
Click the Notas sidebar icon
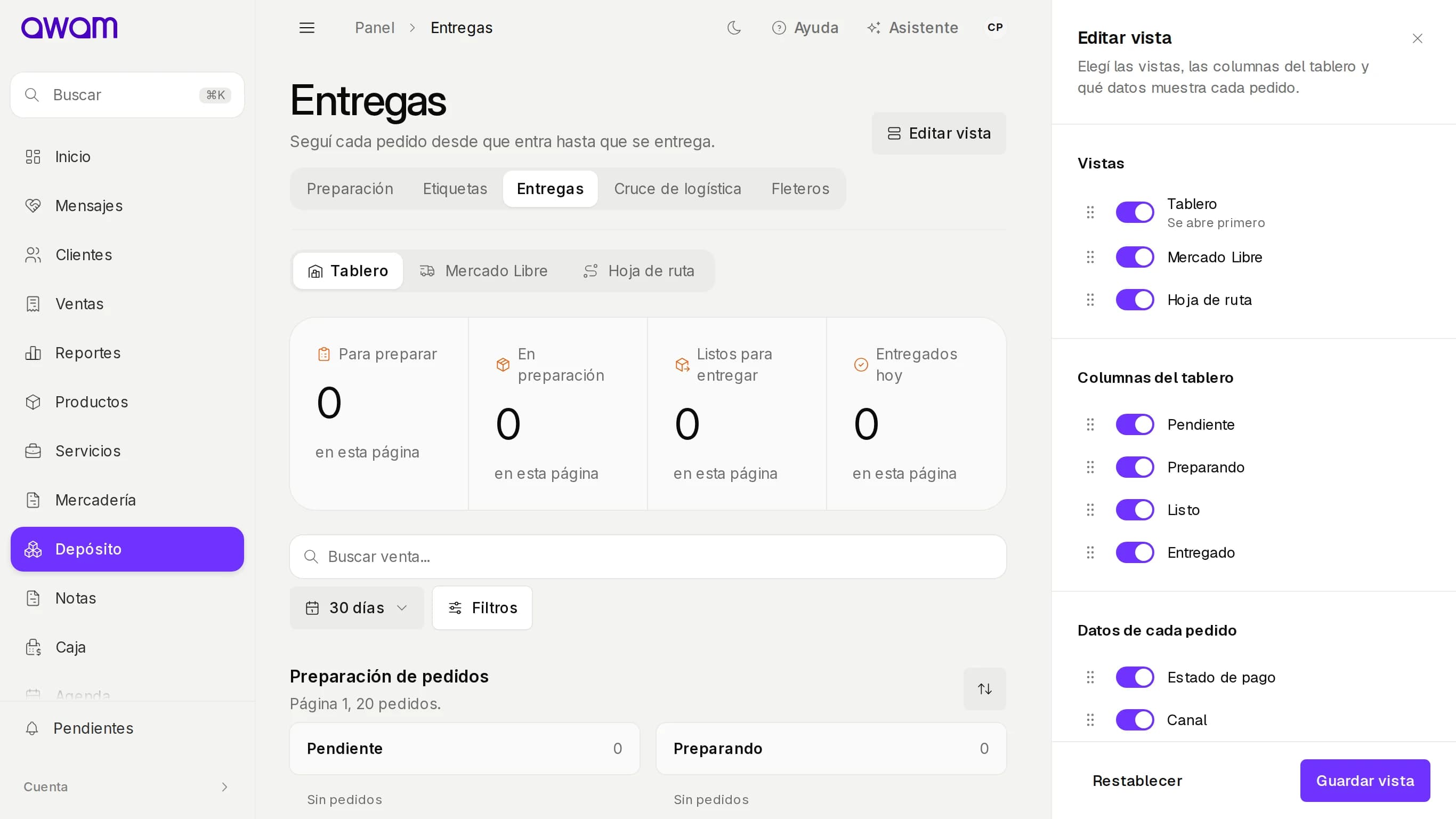pyautogui.click(x=33, y=598)
